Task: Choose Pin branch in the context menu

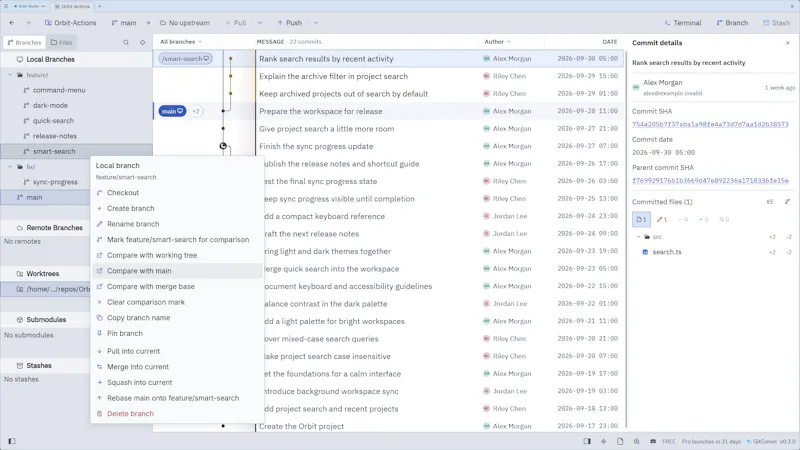Action: tap(177, 333)
